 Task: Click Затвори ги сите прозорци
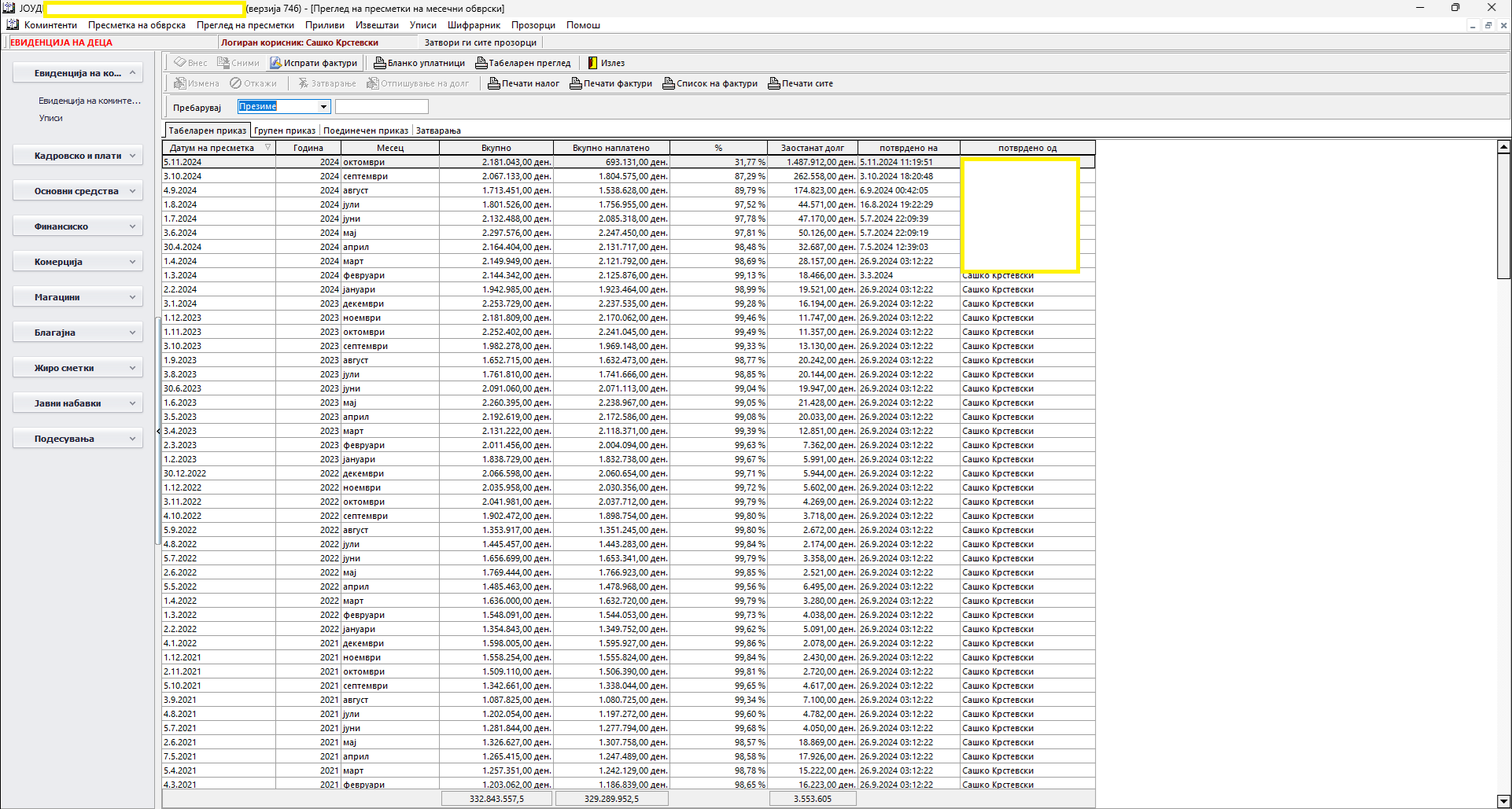pyautogui.click(x=480, y=42)
